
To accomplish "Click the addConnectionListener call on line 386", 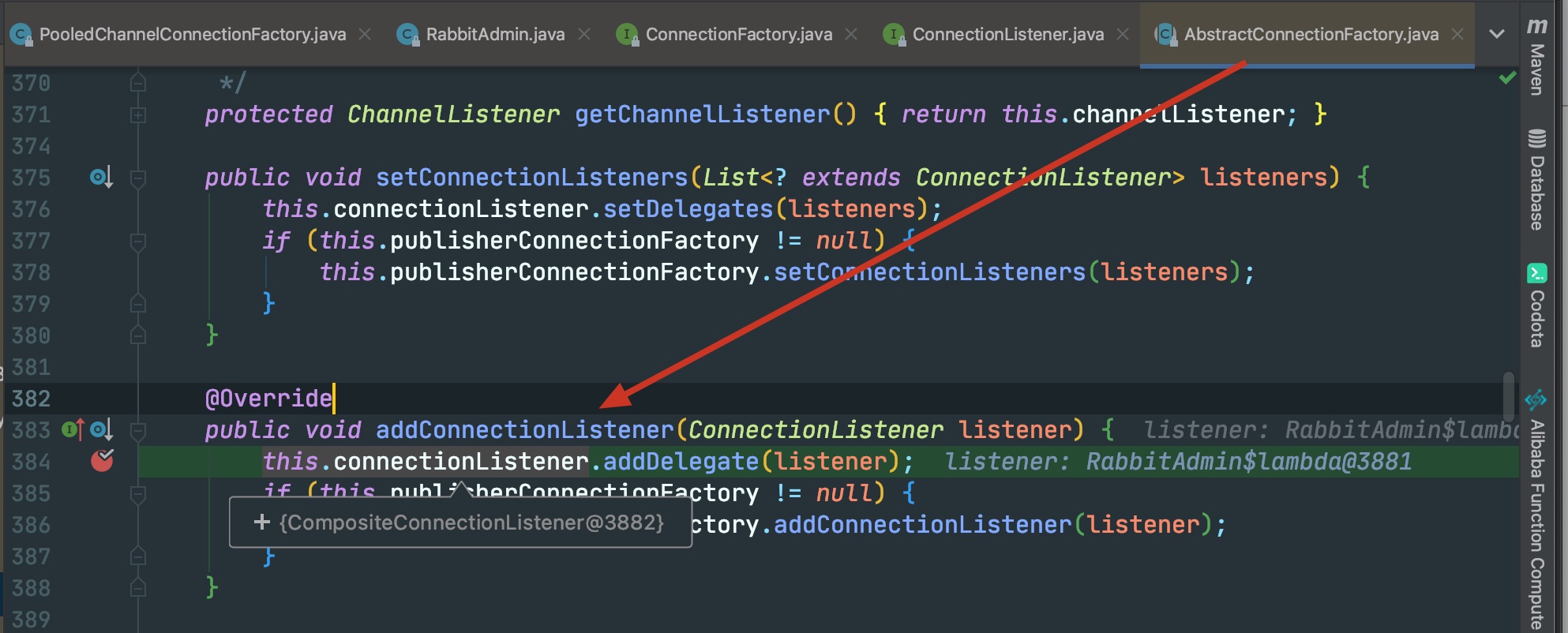I will 922,524.
